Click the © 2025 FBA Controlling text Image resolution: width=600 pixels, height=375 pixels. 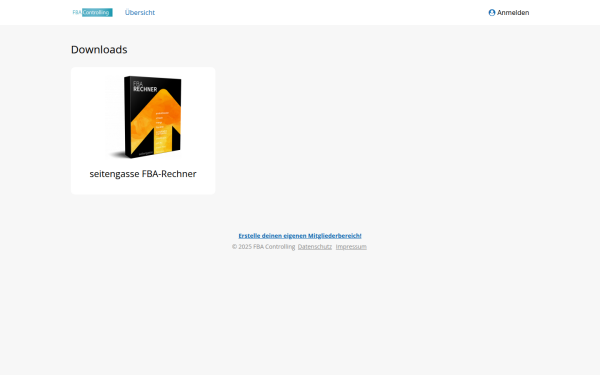(263, 247)
